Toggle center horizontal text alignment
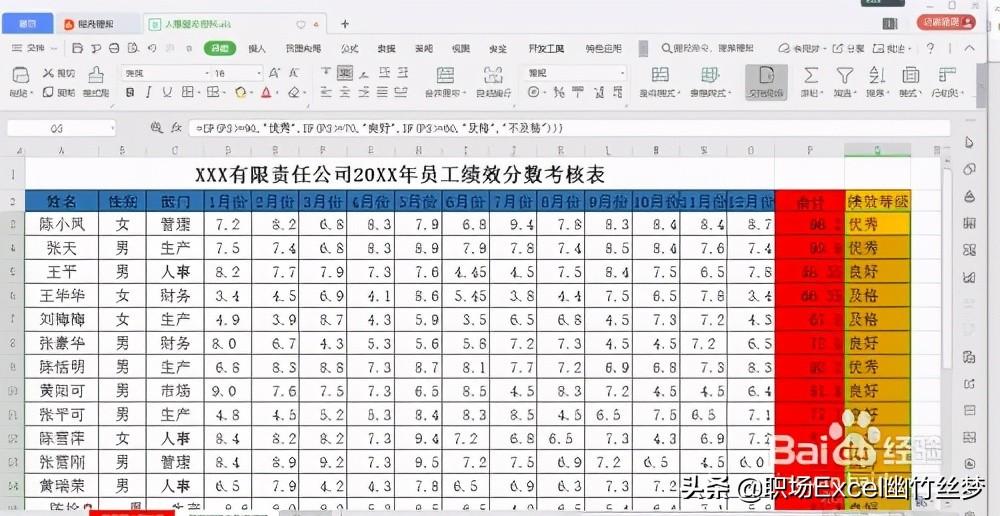1000x516 pixels. tap(345, 92)
